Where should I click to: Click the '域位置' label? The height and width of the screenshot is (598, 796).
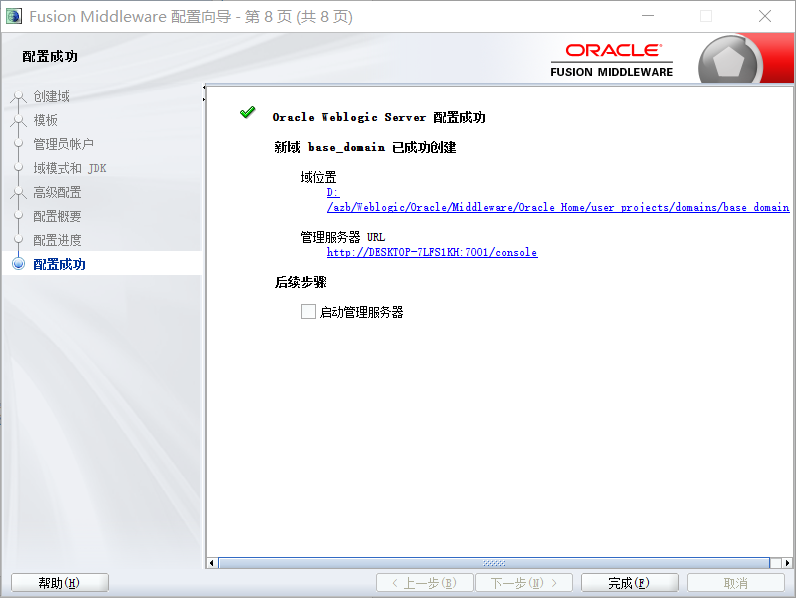pos(318,177)
